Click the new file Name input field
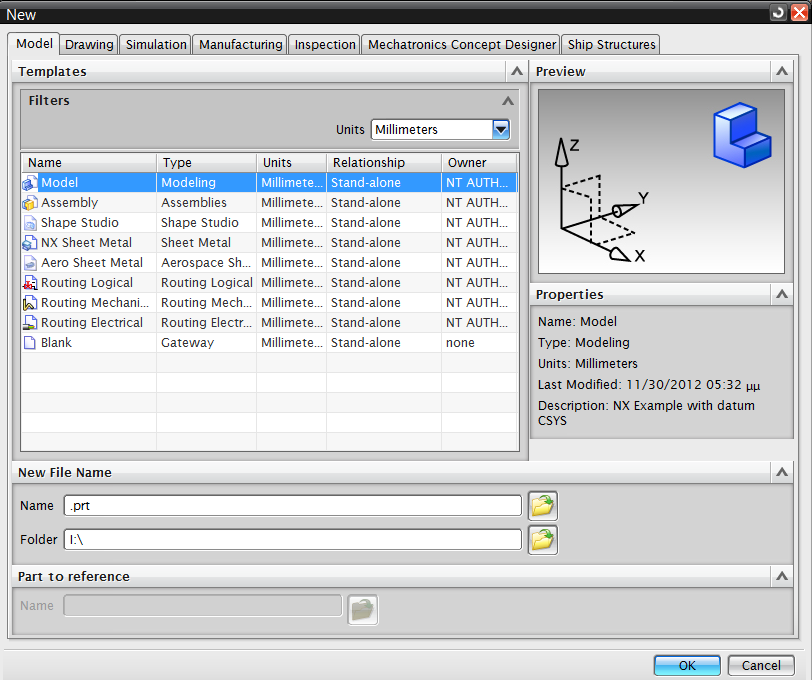This screenshot has width=812, height=680. [x=293, y=505]
